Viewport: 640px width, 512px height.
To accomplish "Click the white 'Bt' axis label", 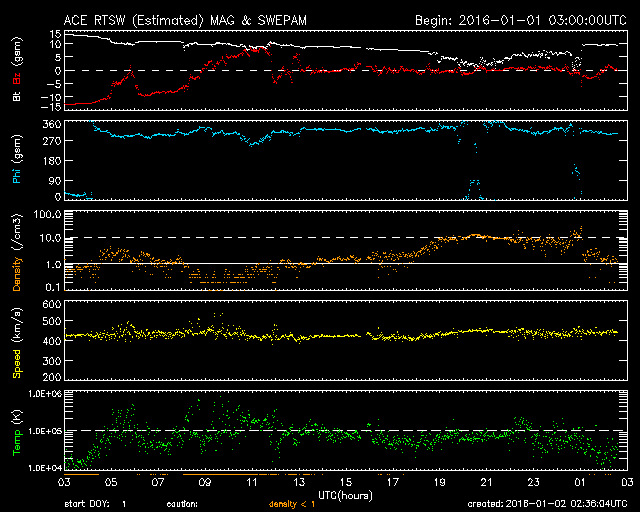I will [x=17, y=96].
